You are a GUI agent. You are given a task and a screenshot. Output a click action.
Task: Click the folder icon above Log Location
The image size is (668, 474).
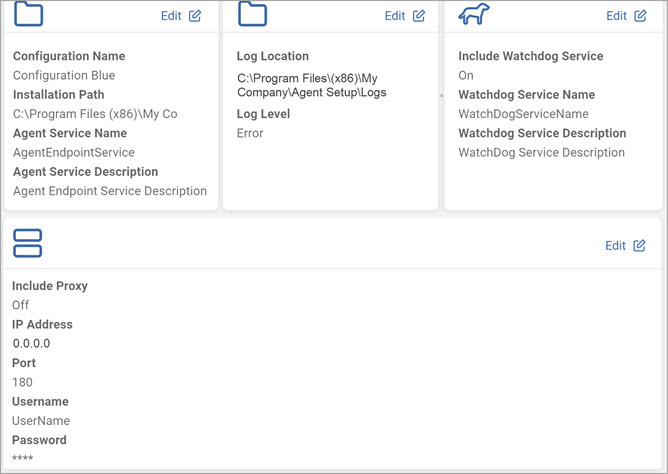252,14
